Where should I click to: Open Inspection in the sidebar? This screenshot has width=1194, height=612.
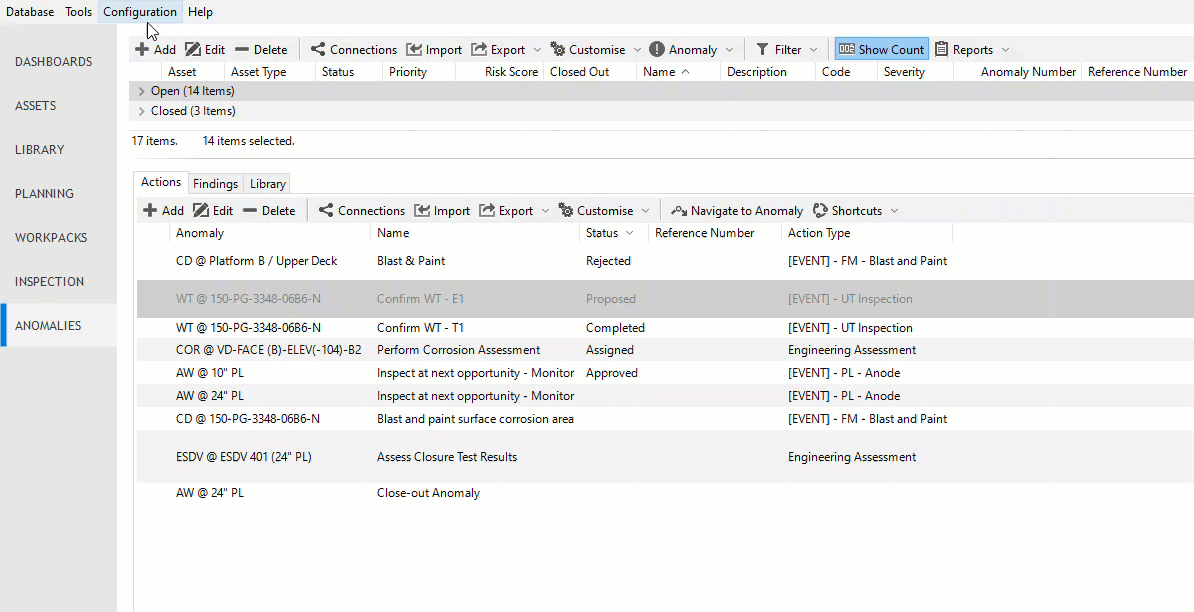point(59,282)
